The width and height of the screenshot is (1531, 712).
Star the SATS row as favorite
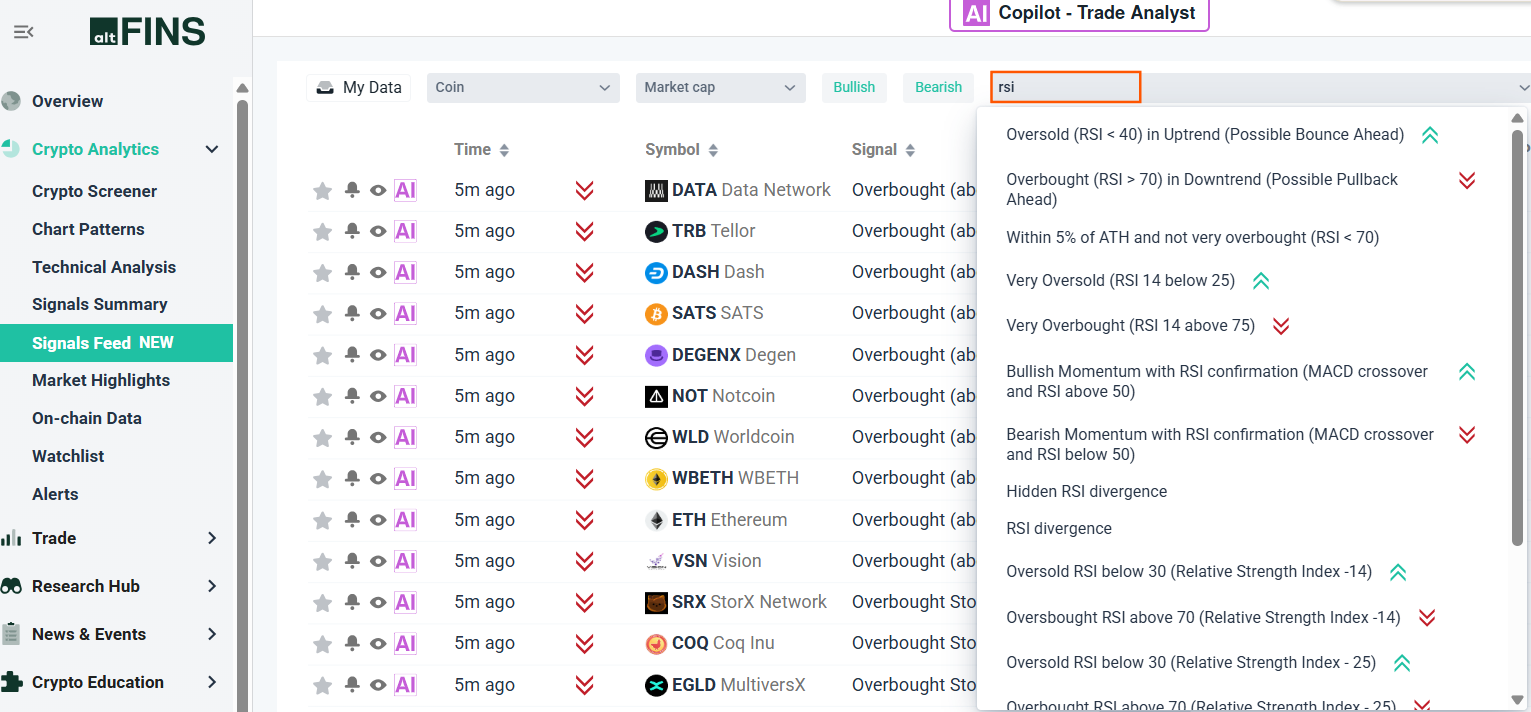click(322, 314)
